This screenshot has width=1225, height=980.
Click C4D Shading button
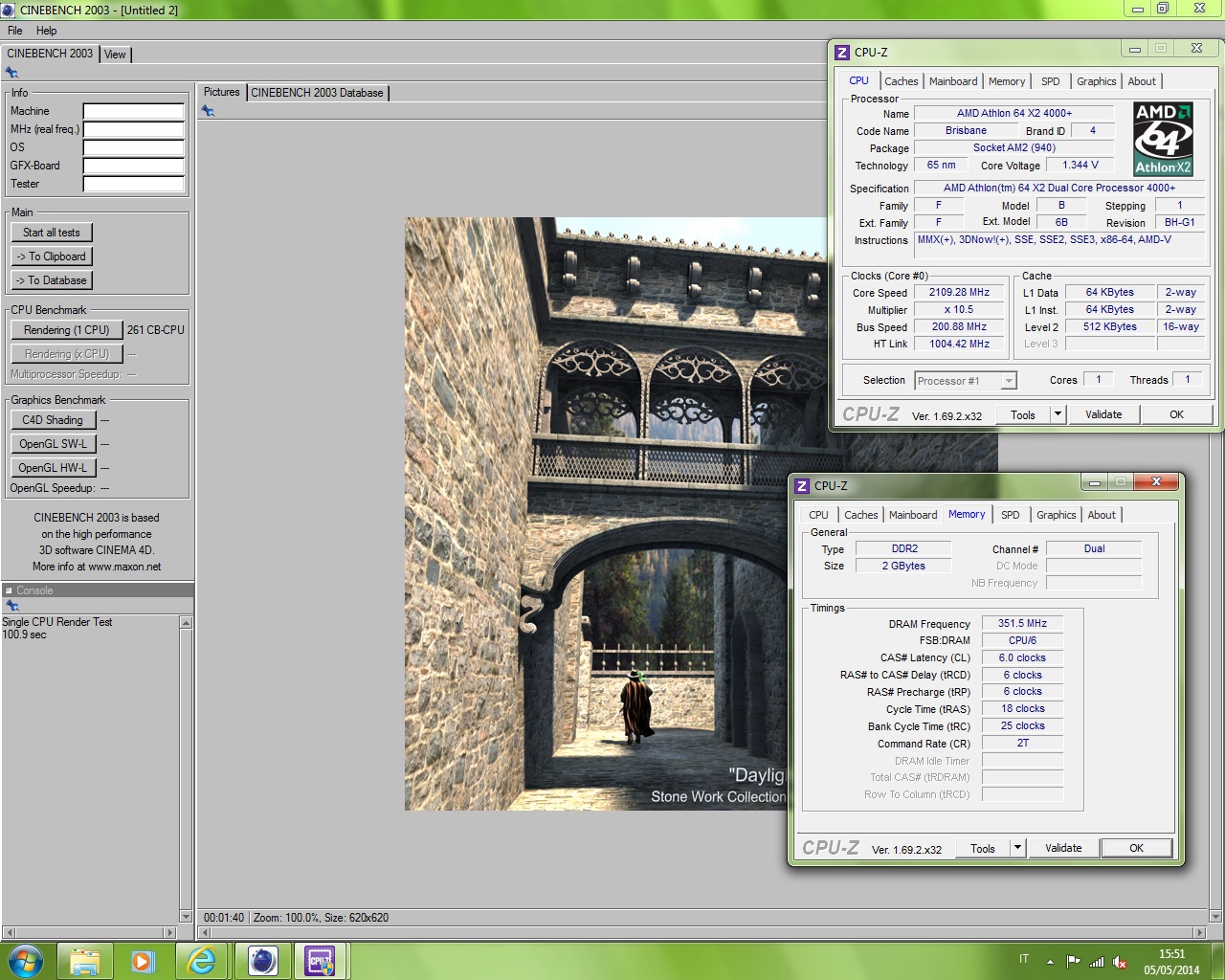pos(53,420)
